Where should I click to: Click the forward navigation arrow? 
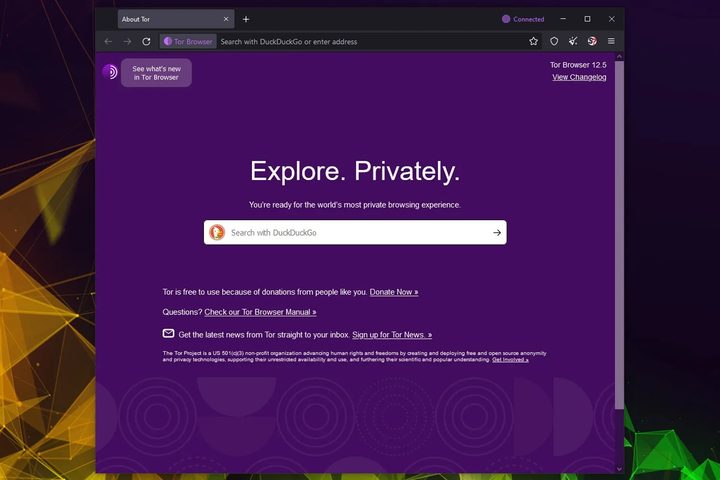click(x=127, y=41)
